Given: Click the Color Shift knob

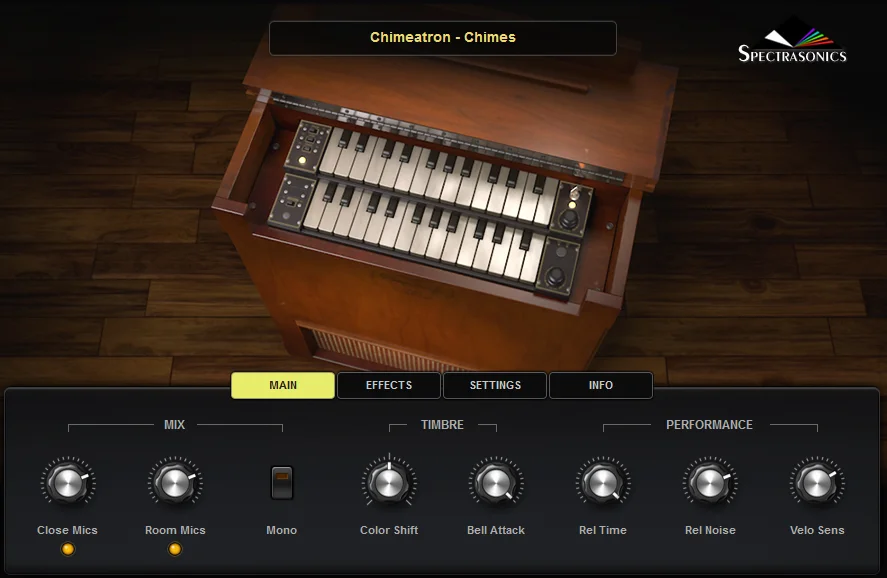Looking at the screenshot, I should click(389, 483).
